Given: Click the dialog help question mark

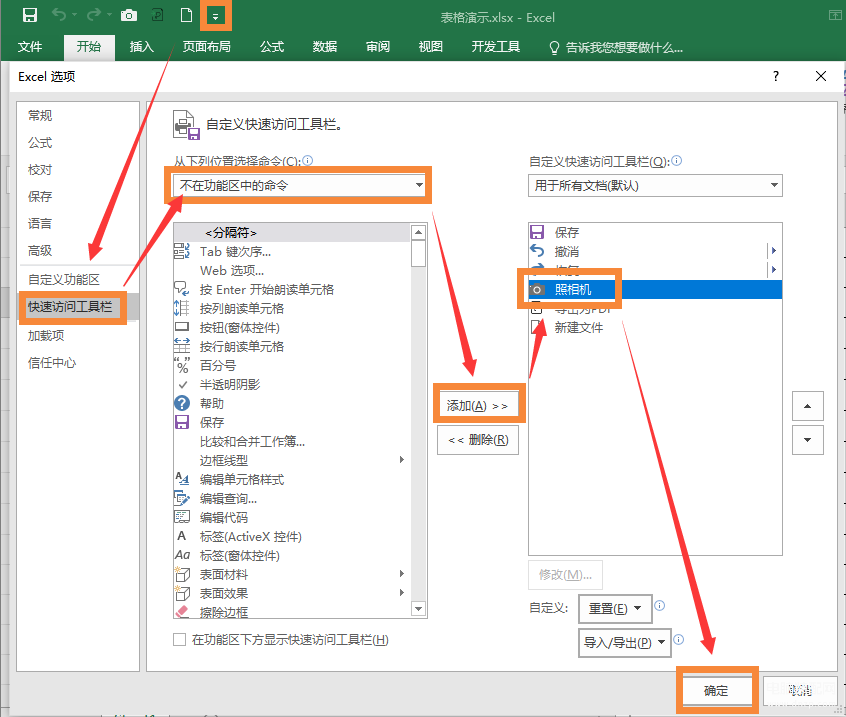Looking at the screenshot, I should pyautogui.click(x=776, y=76).
